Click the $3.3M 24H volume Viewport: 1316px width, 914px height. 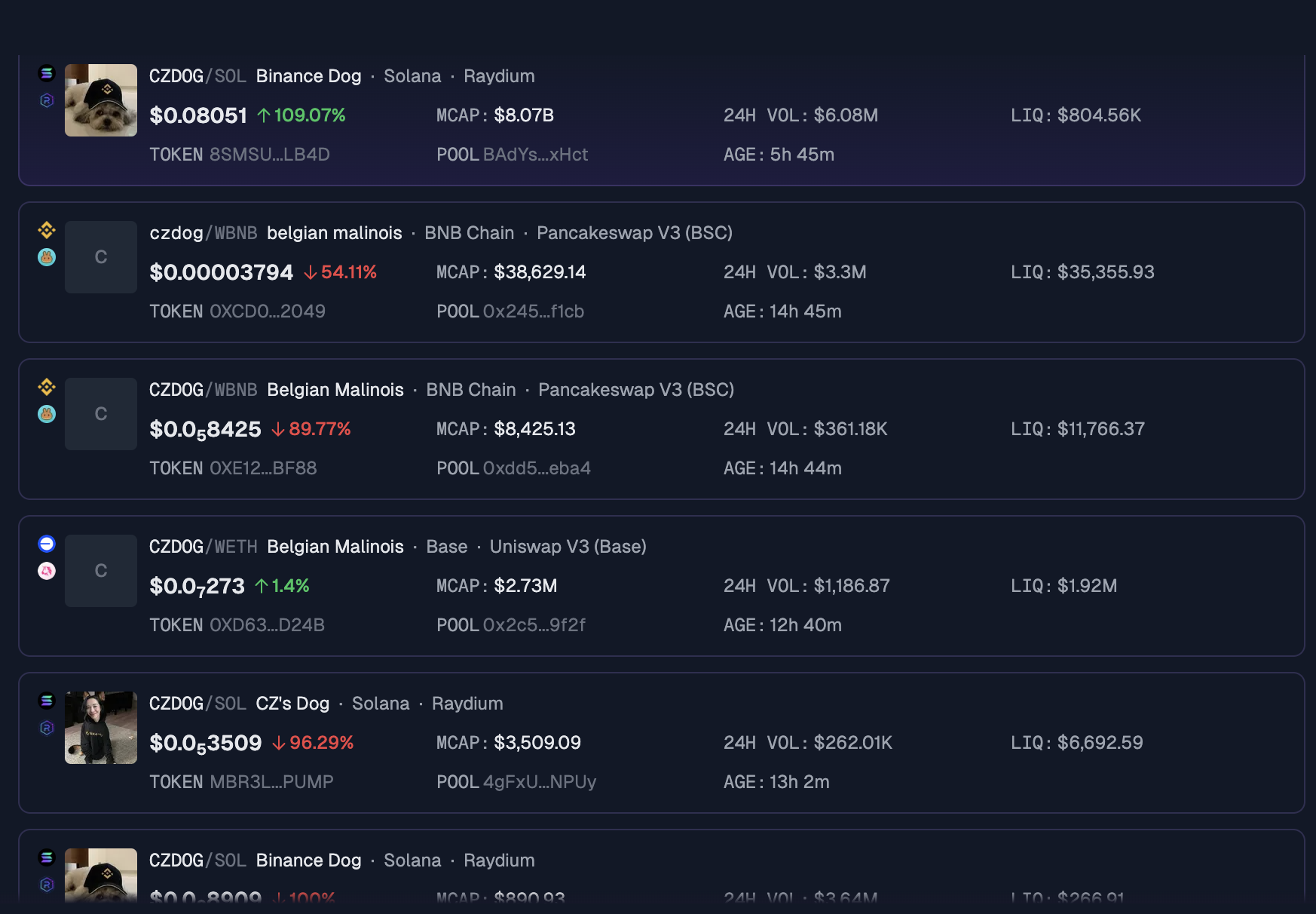click(840, 272)
